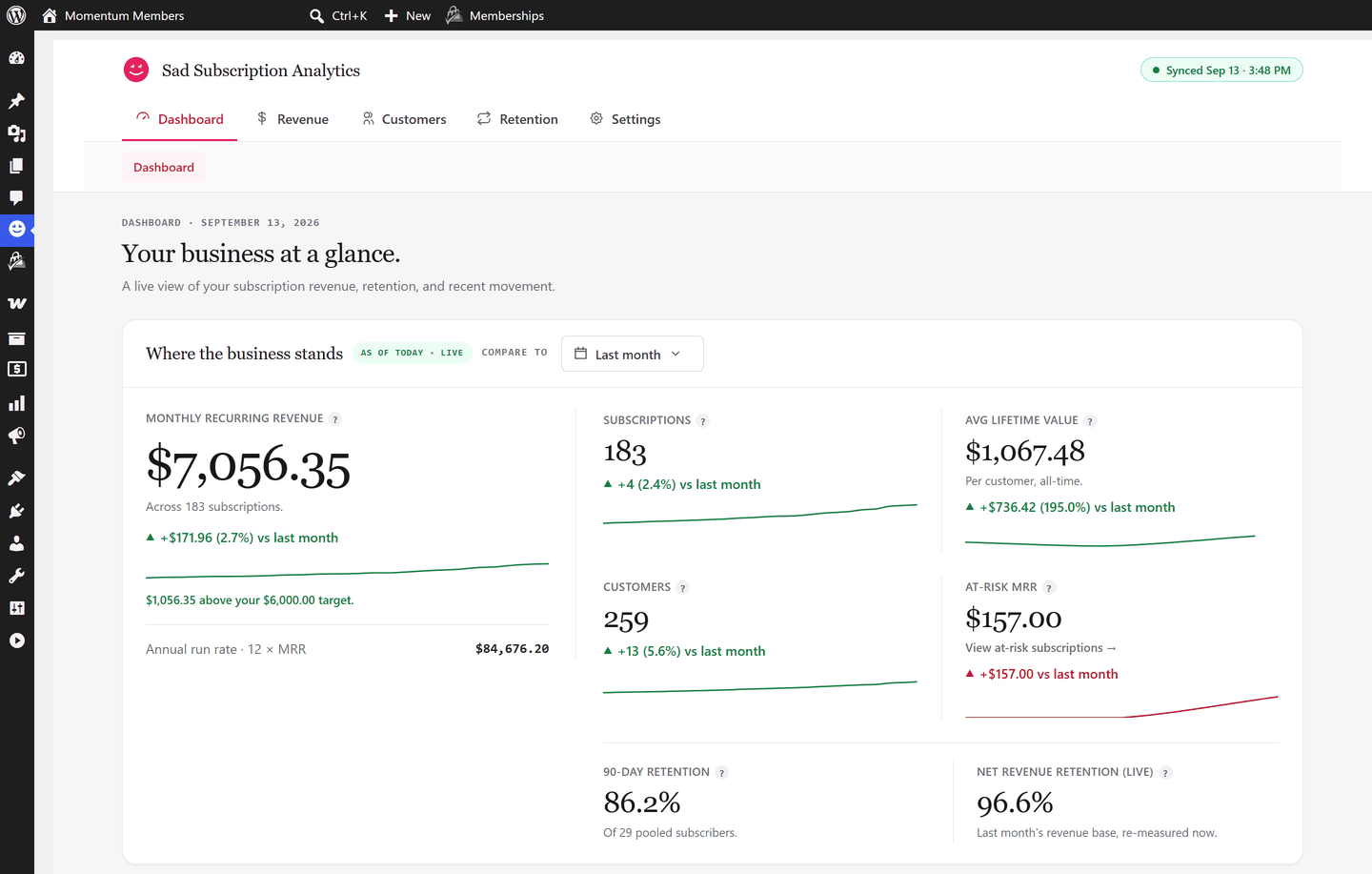
Task: Click the As of today Live badge
Action: pyautogui.click(x=412, y=353)
